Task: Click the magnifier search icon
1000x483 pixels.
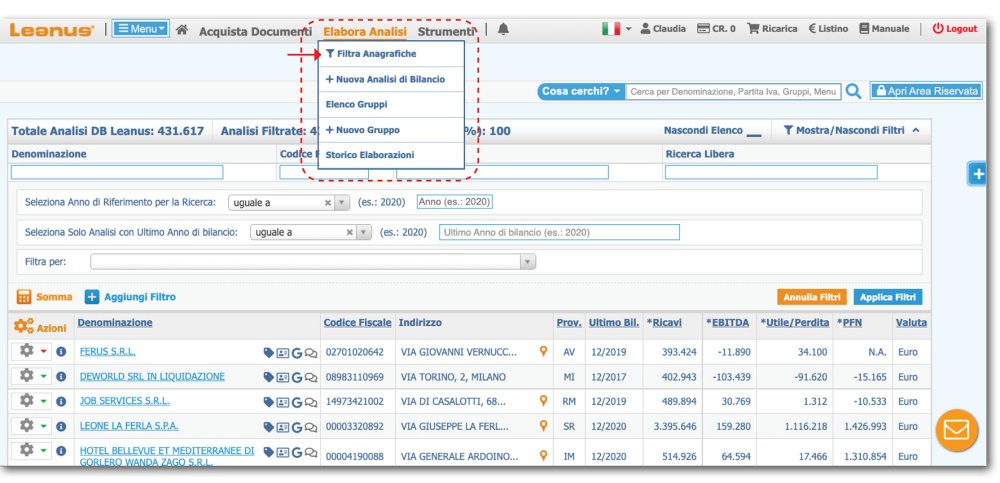Action: (x=853, y=92)
